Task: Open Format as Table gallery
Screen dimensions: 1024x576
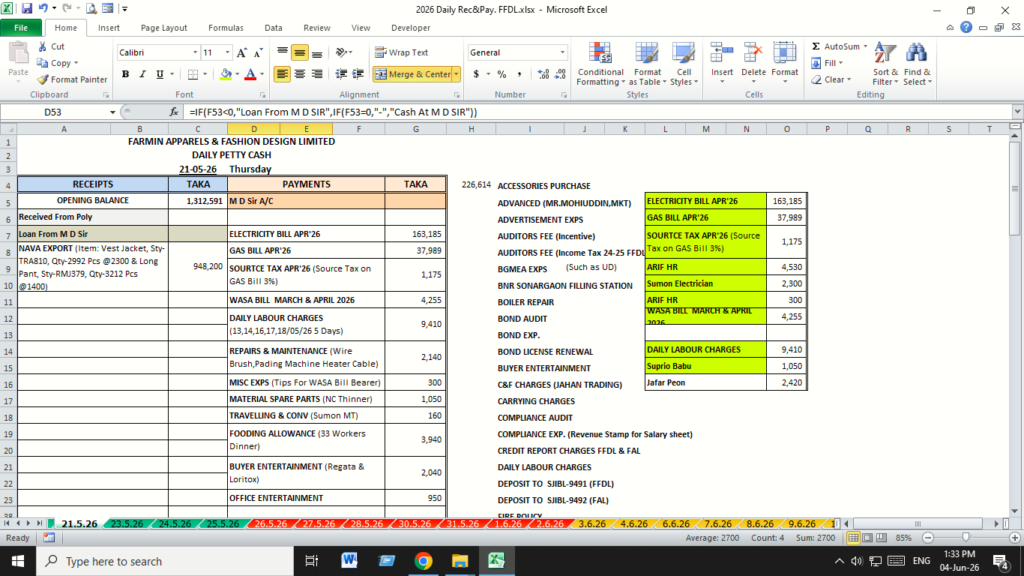Action: click(647, 63)
